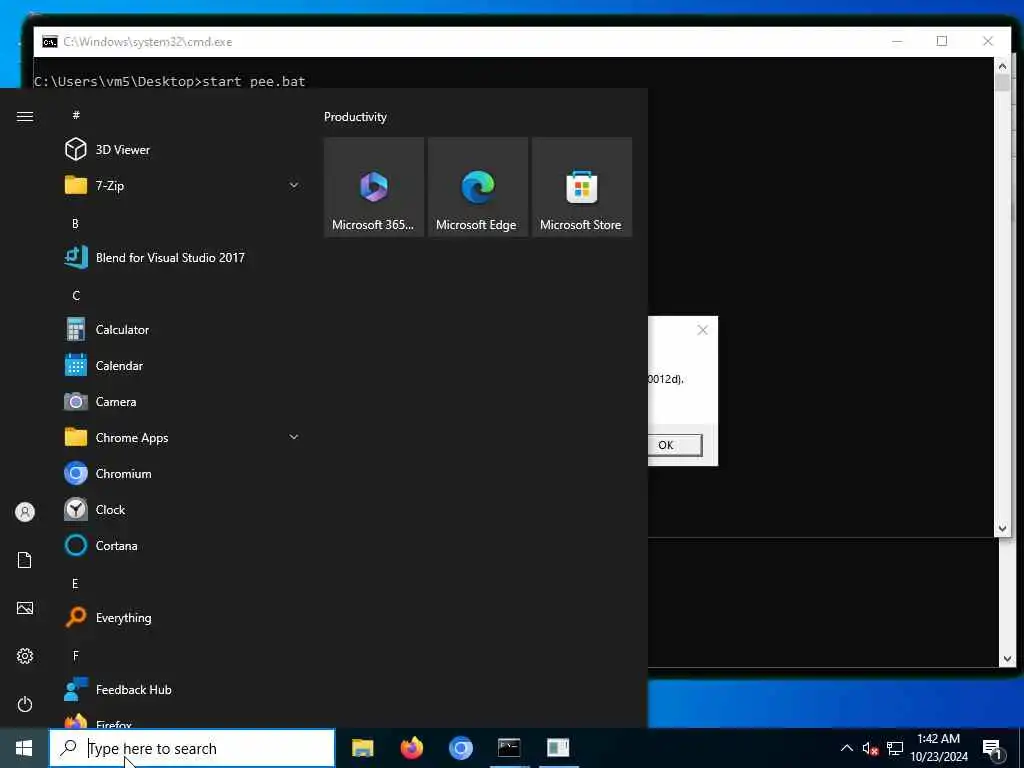The height and width of the screenshot is (768, 1024).
Task: Open Firefox from the taskbar
Action: 411,748
